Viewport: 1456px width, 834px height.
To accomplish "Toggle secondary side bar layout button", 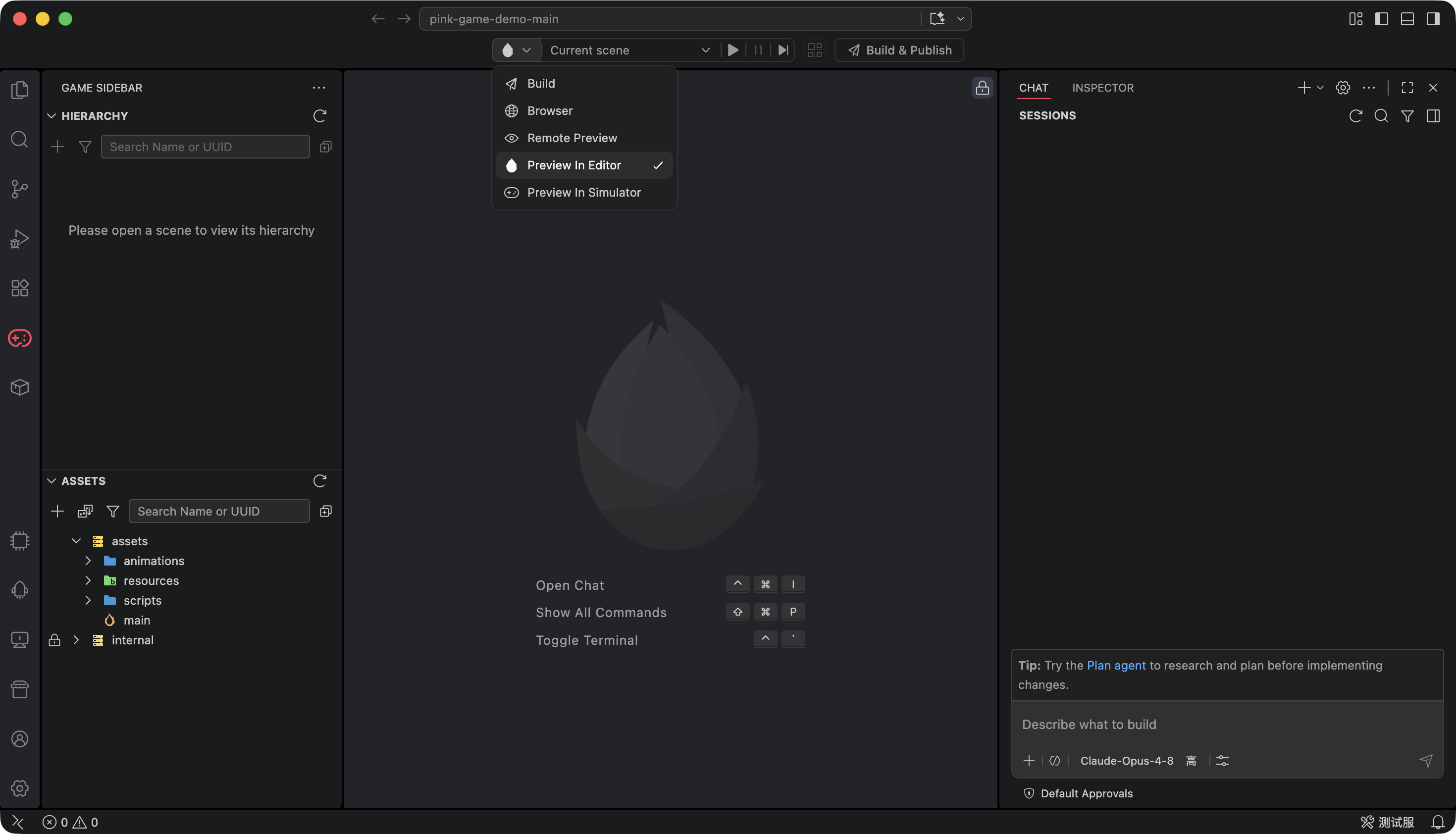I will click(x=1433, y=19).
